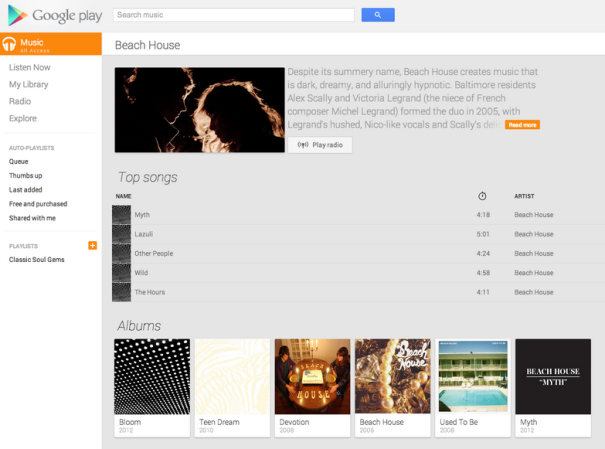Click Lazuli song album art thumbnail

[x=122, y=234]
